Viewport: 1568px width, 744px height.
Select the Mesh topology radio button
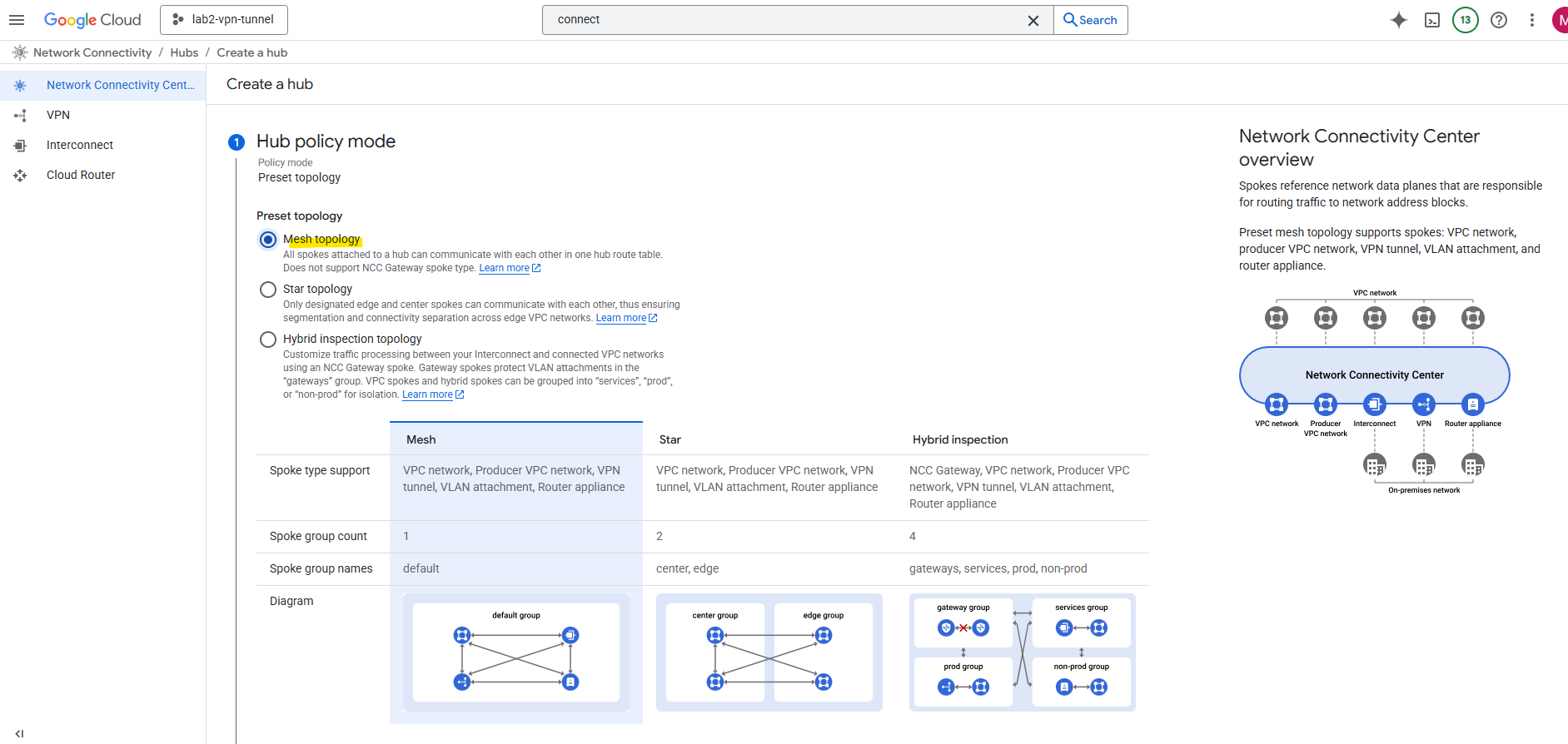click(x=268, y=240)
